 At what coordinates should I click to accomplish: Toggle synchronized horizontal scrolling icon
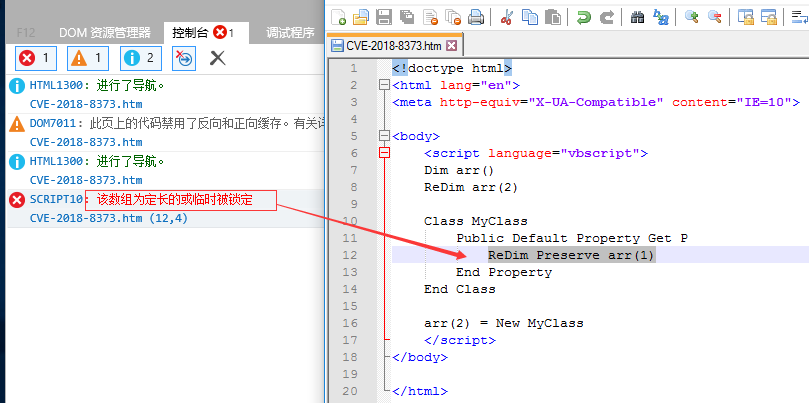768,17
